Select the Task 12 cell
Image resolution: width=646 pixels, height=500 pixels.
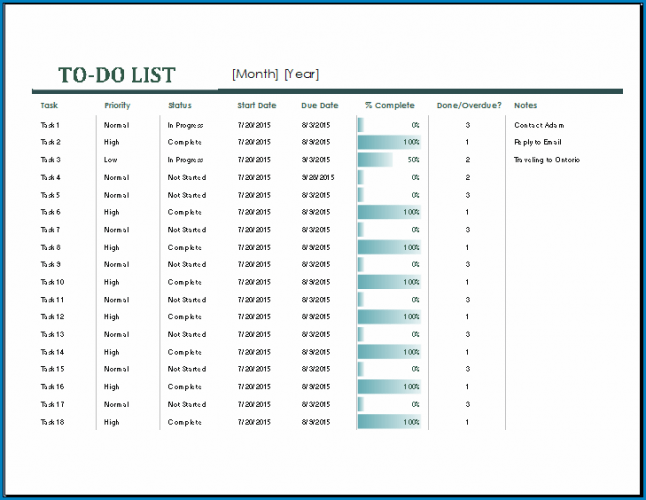[x=52, y=317]
